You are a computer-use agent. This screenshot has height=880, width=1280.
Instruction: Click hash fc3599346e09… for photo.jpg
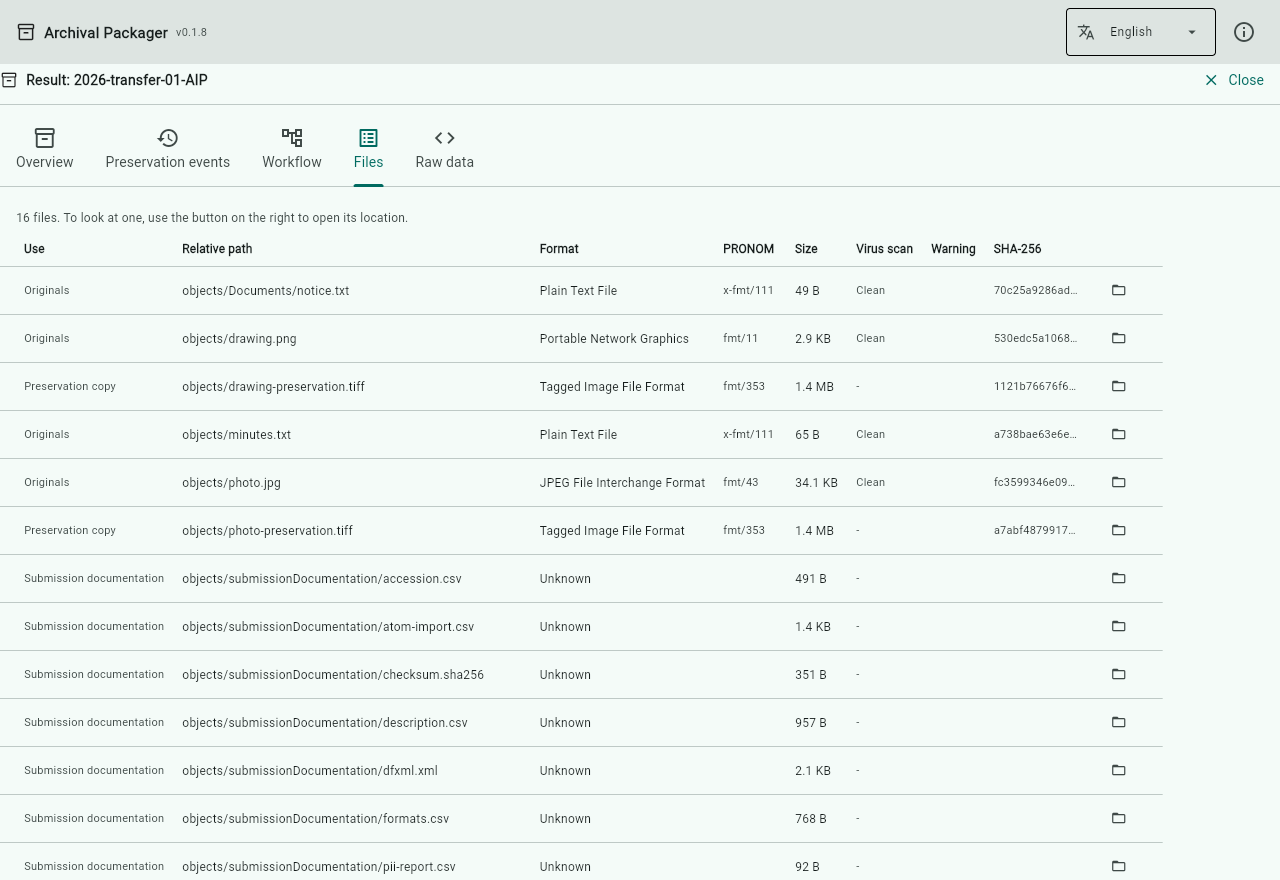1035,482
